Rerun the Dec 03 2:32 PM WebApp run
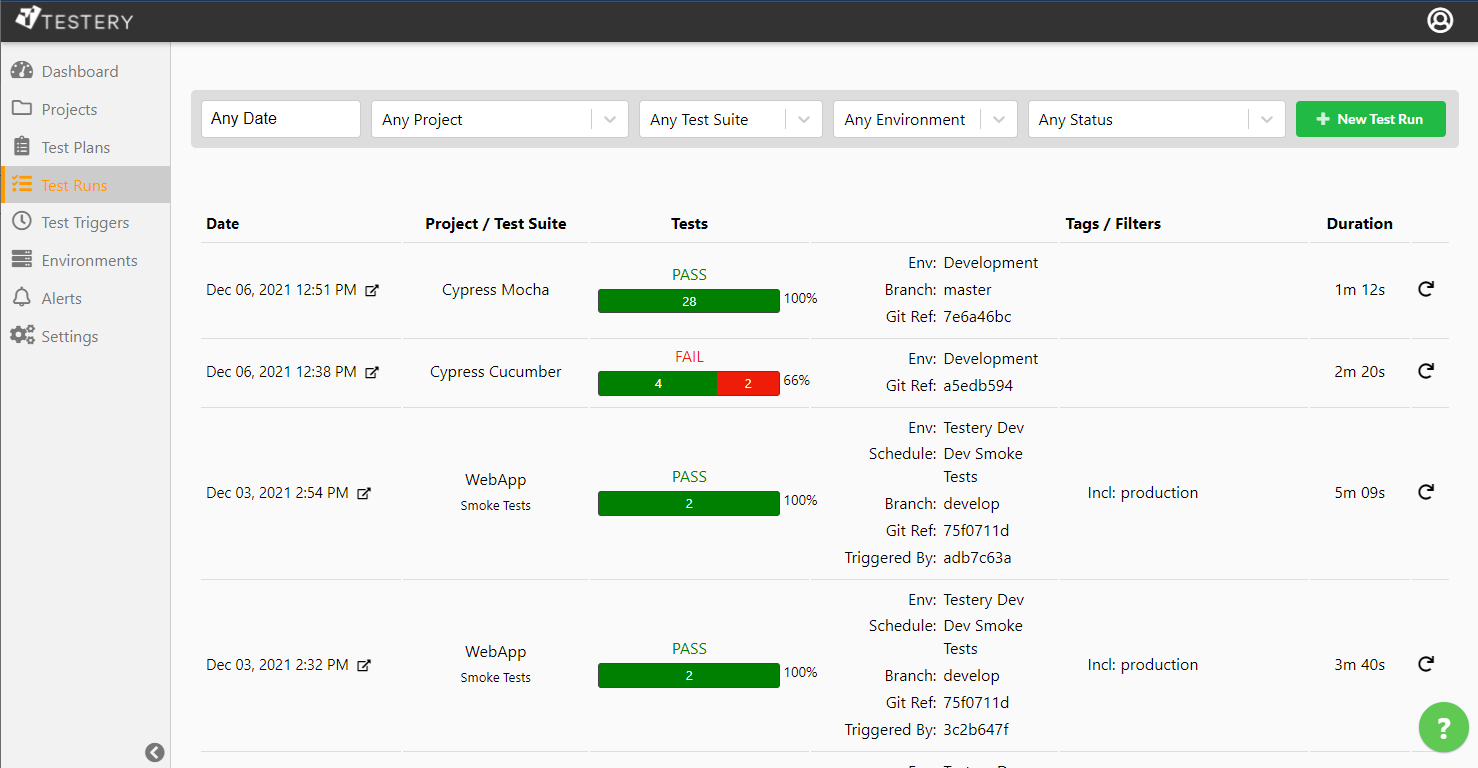 click(1426, 664)
